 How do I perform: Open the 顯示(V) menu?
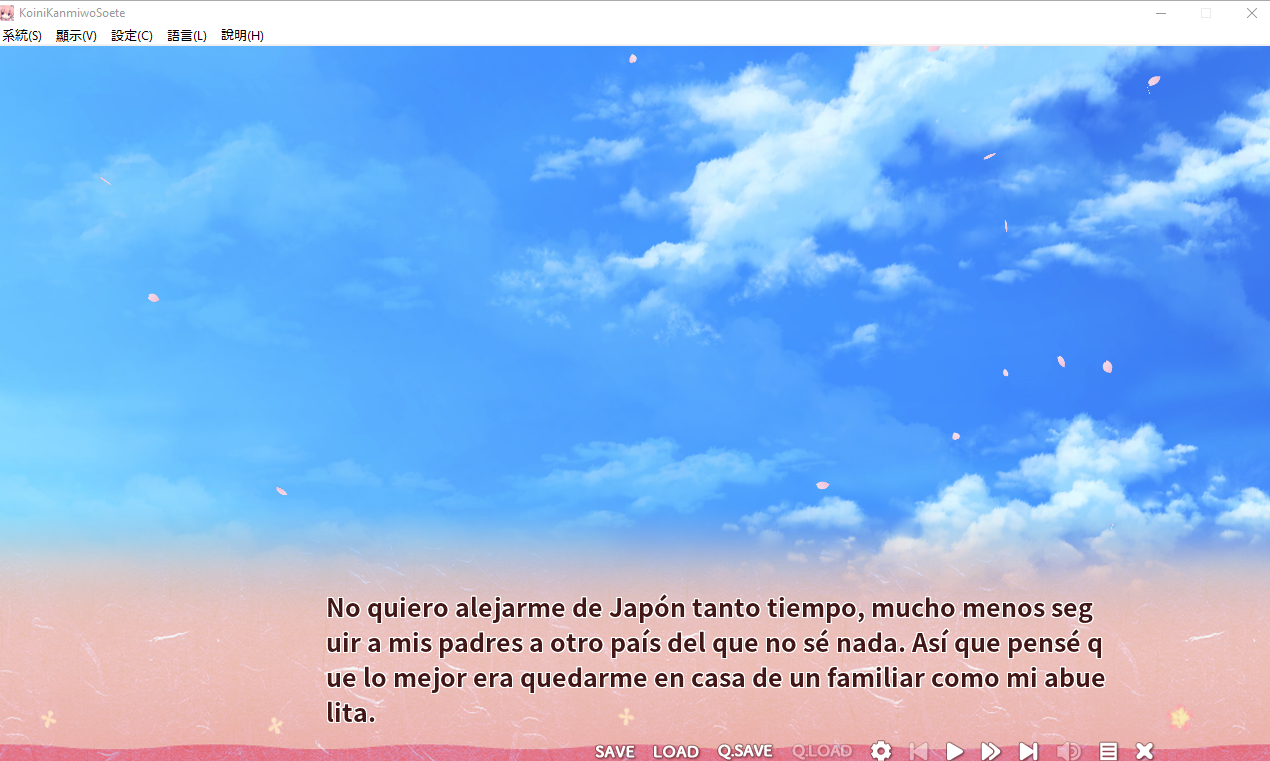77,35
